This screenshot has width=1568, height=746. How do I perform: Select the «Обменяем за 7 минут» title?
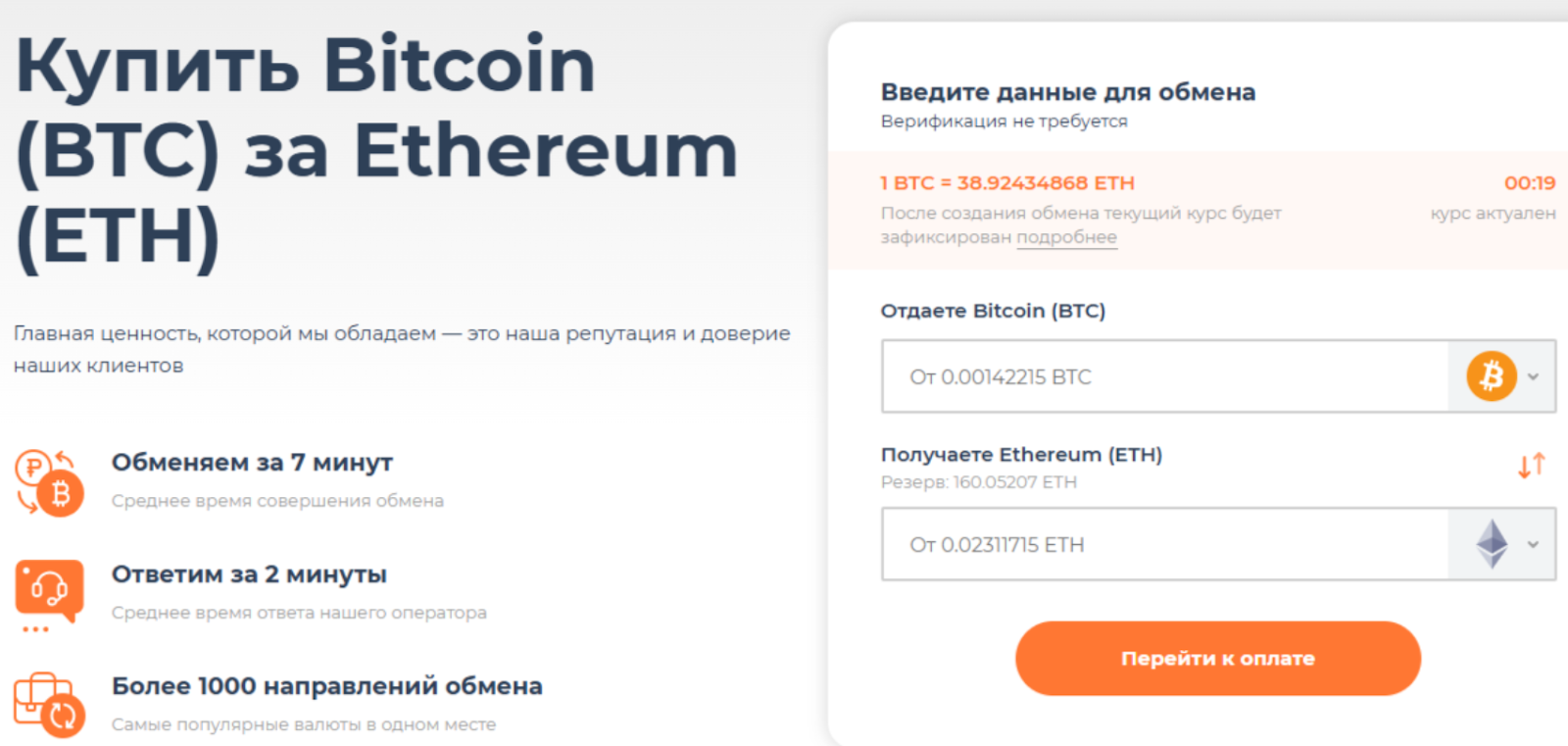252,462
